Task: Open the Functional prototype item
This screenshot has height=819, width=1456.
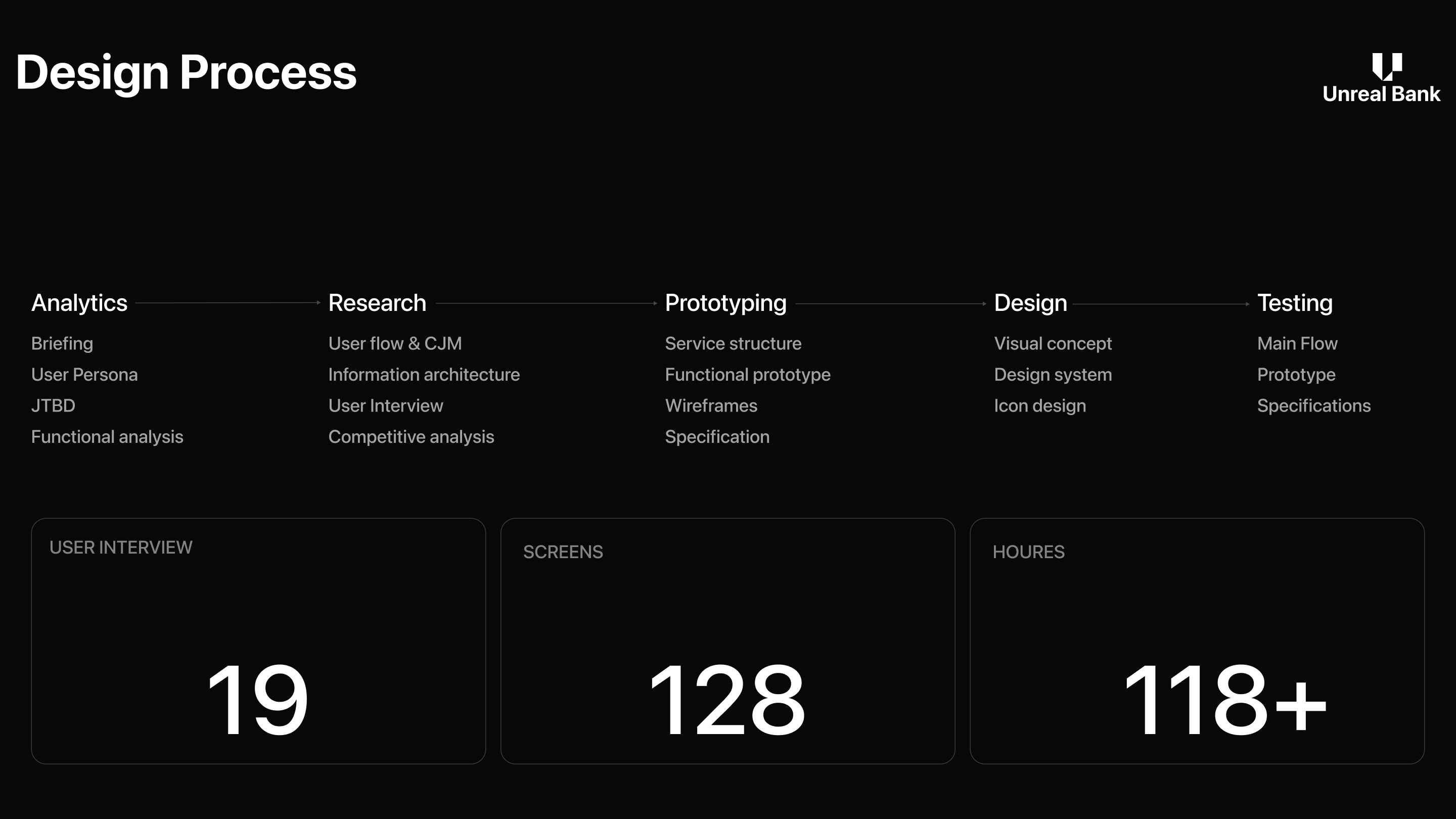Action: (x=747, y=375)
